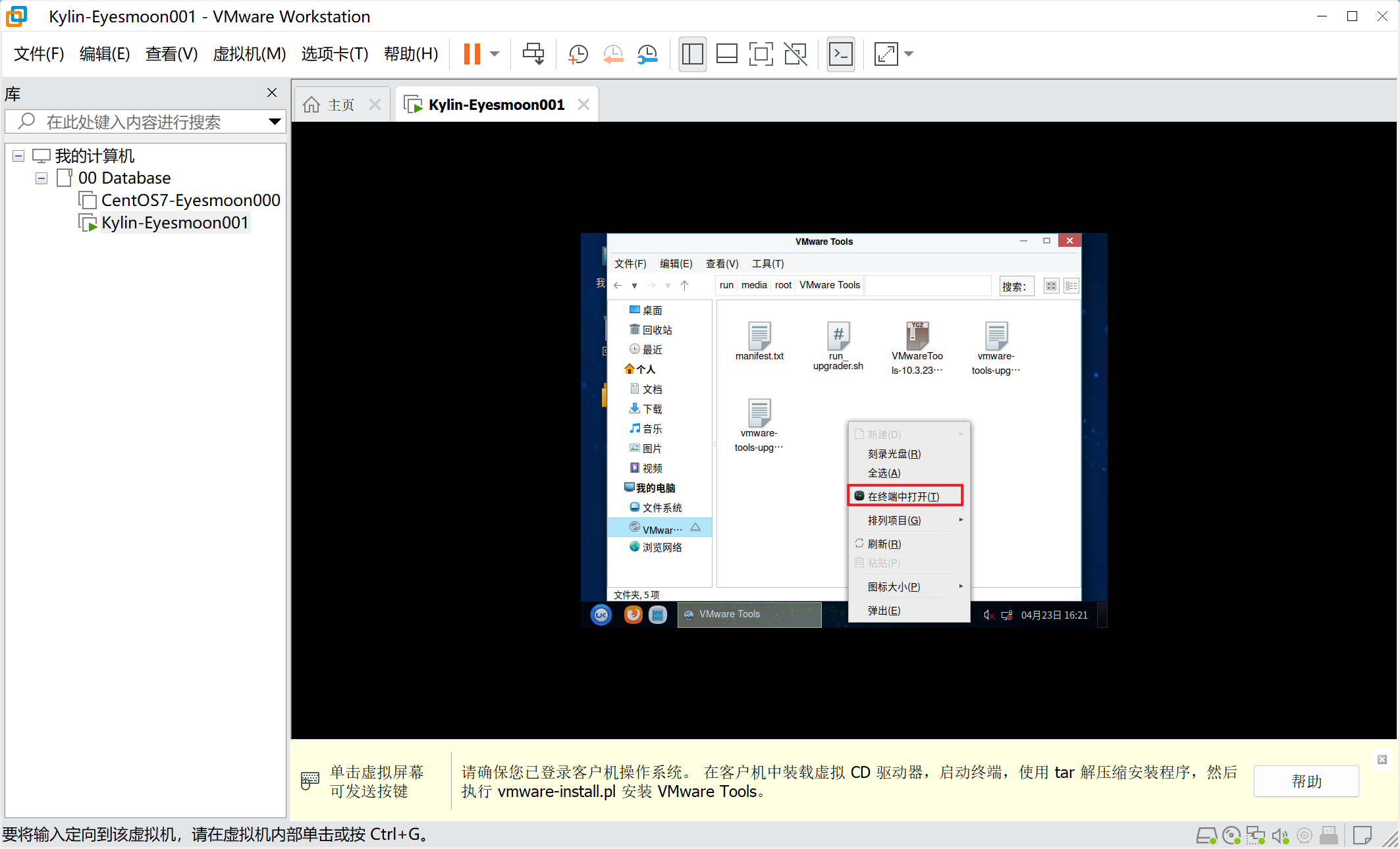Collapse the 我的计算机 tree node
The height and width of the screenshot is (849, 1400).
[18, 156]
